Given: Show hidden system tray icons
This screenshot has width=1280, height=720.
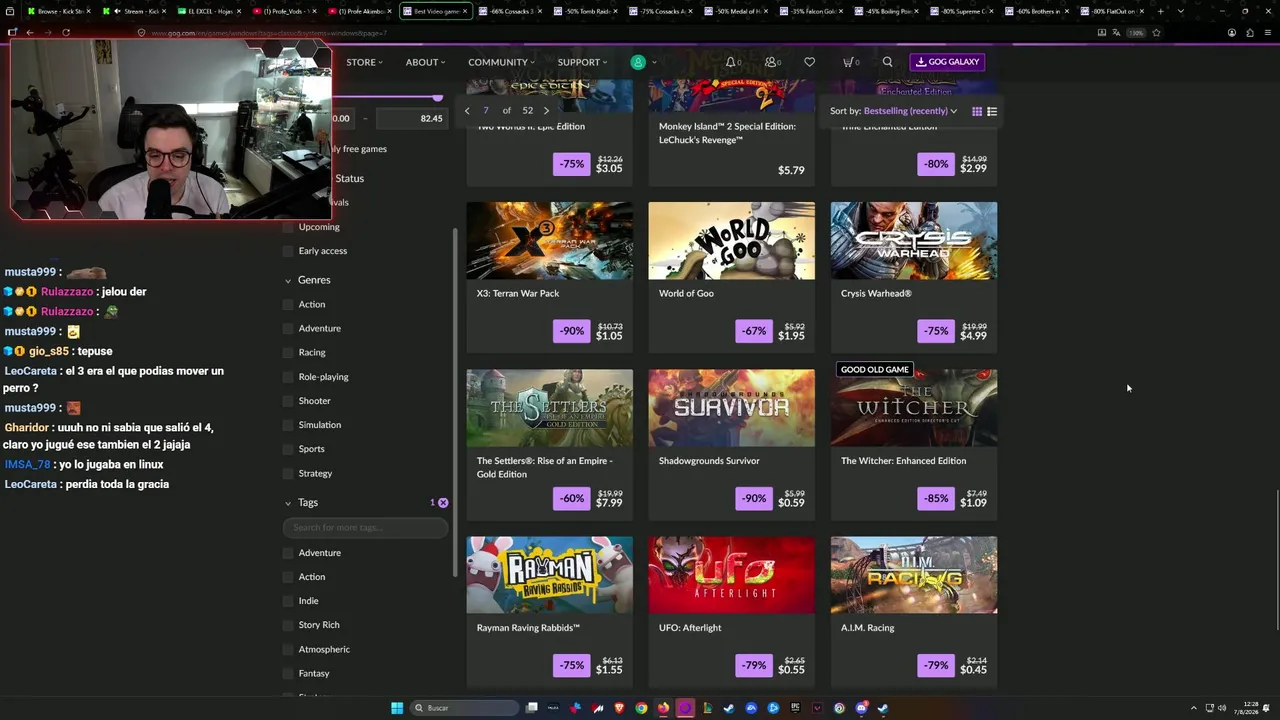Looking at the screenshot, I should point(1193,708).
